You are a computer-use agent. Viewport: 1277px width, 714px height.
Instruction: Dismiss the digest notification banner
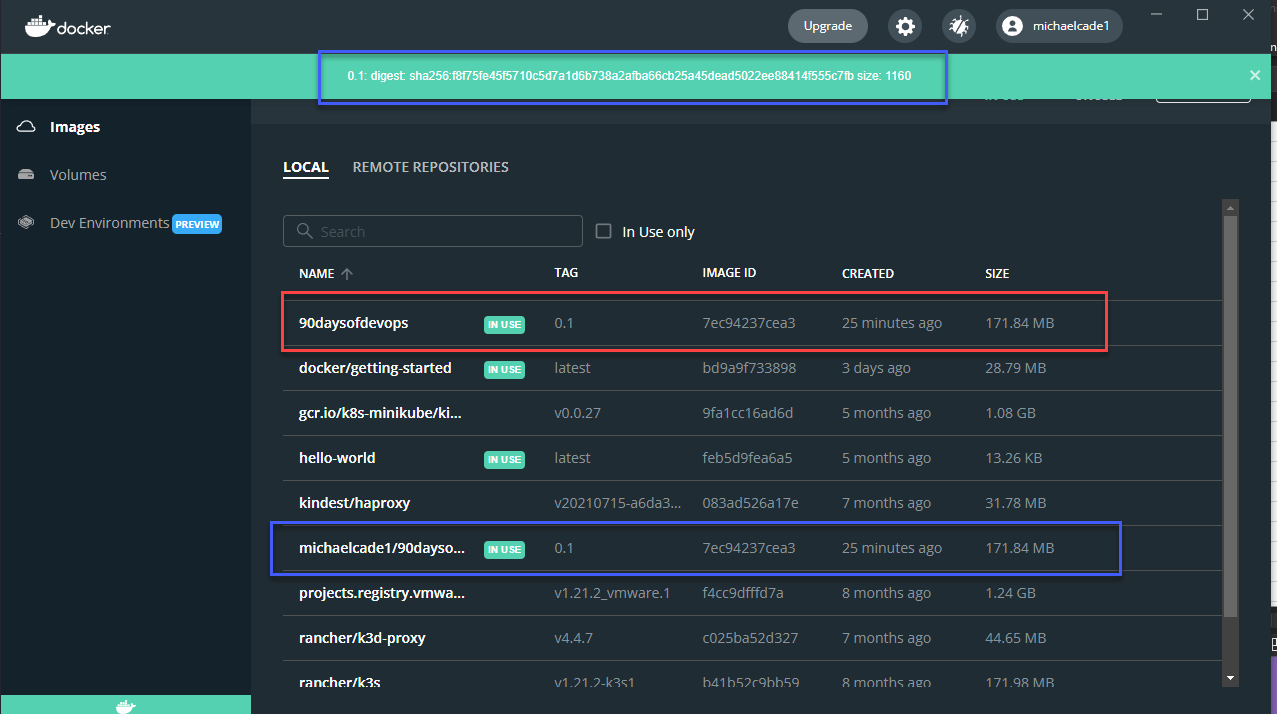click(x=1255, y=75)
